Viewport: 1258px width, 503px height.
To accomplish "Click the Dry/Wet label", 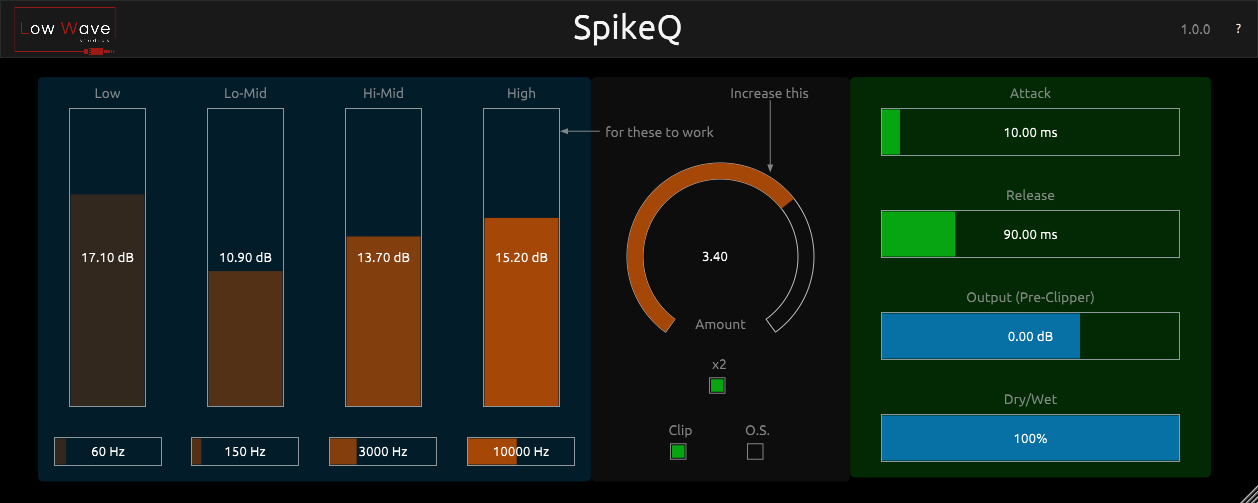I will (1030, 399).
